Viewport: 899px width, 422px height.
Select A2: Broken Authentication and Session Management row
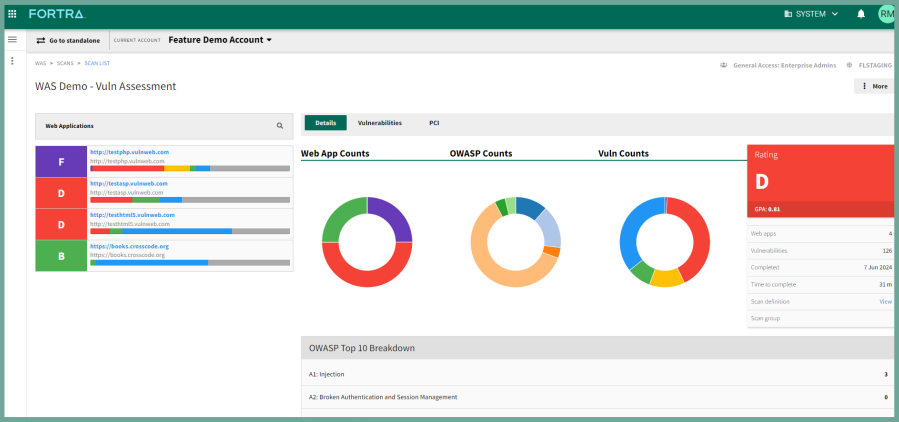tap(598, 397)
